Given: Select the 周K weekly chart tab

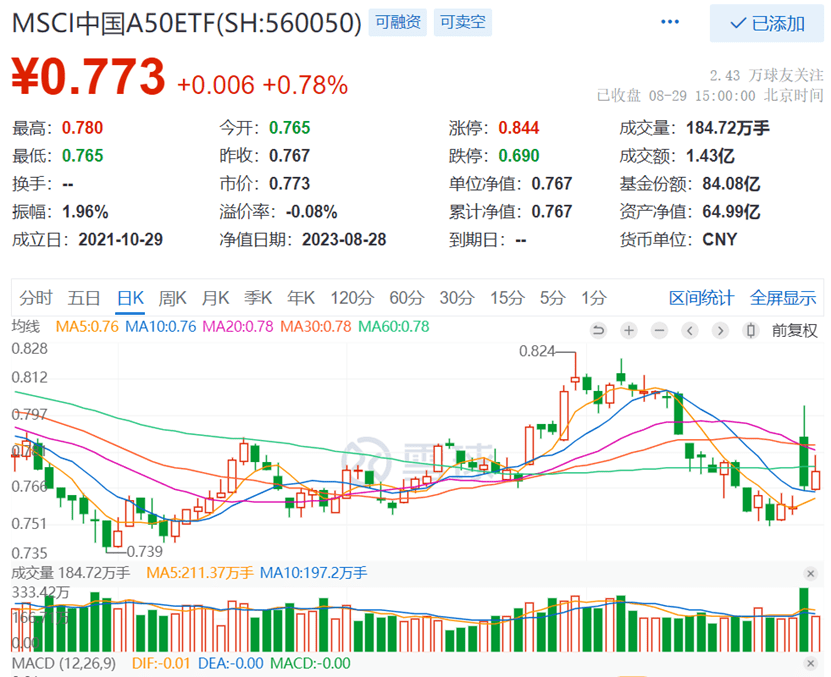Looking at the screenshot, I should pos(173,297).
